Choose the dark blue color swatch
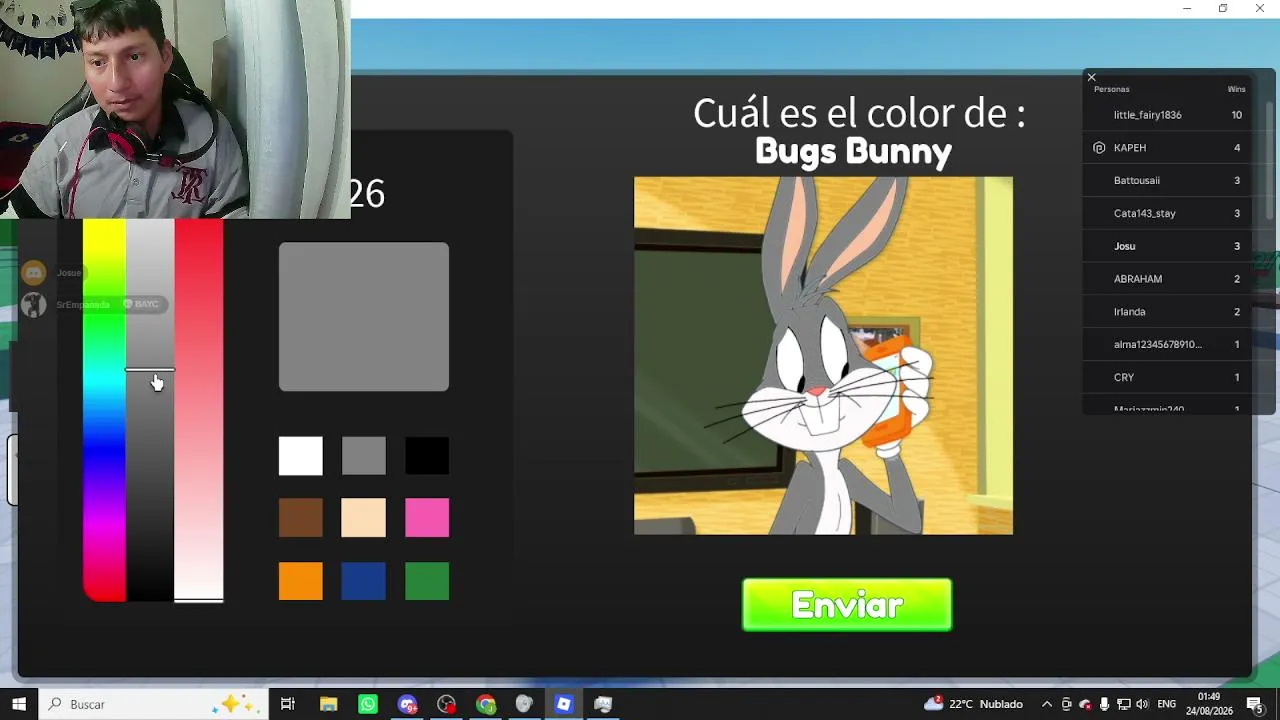Screen dimensions: 1280x720 [363, 581]
